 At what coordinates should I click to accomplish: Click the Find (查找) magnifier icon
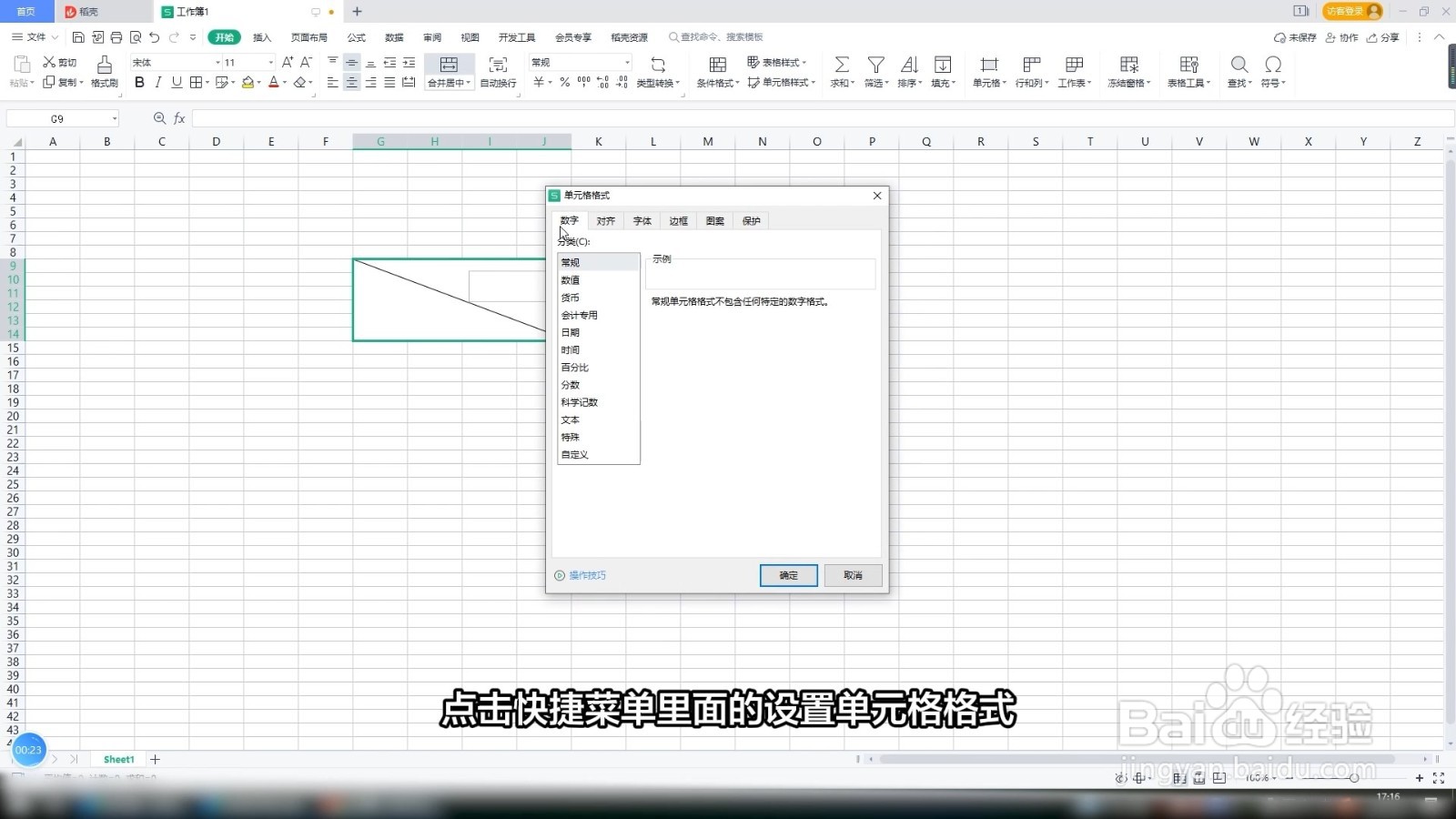click(x=1239, y=65)
